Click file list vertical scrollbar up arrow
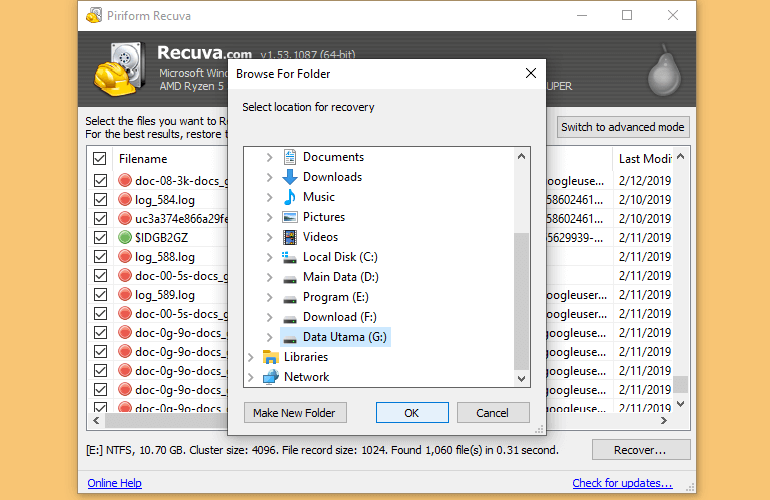Viewport: 770px width, 500px height. click(680, 156)
